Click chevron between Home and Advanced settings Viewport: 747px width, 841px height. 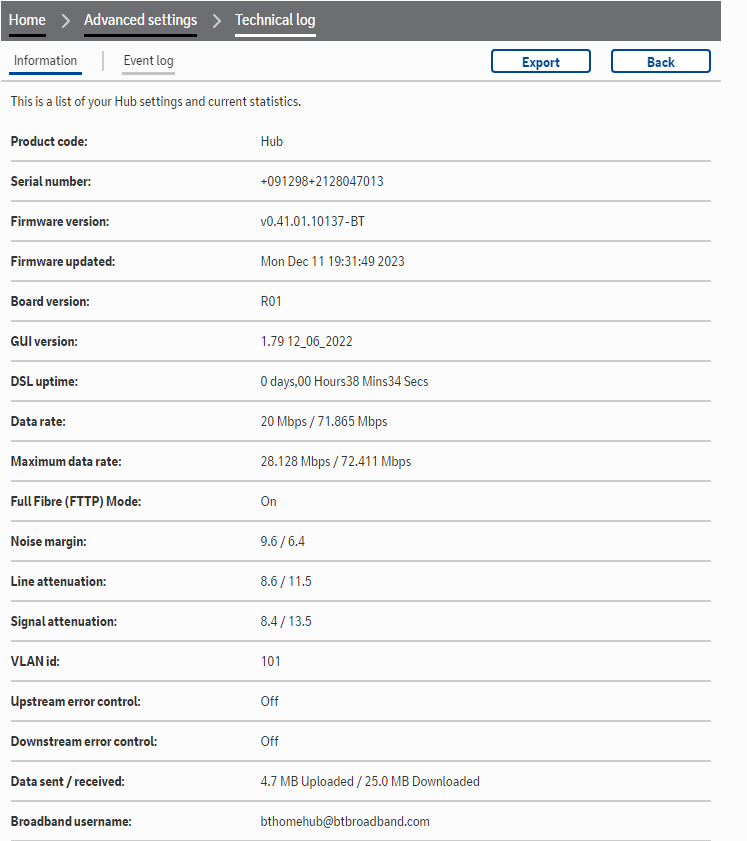(x=65, y=21)
